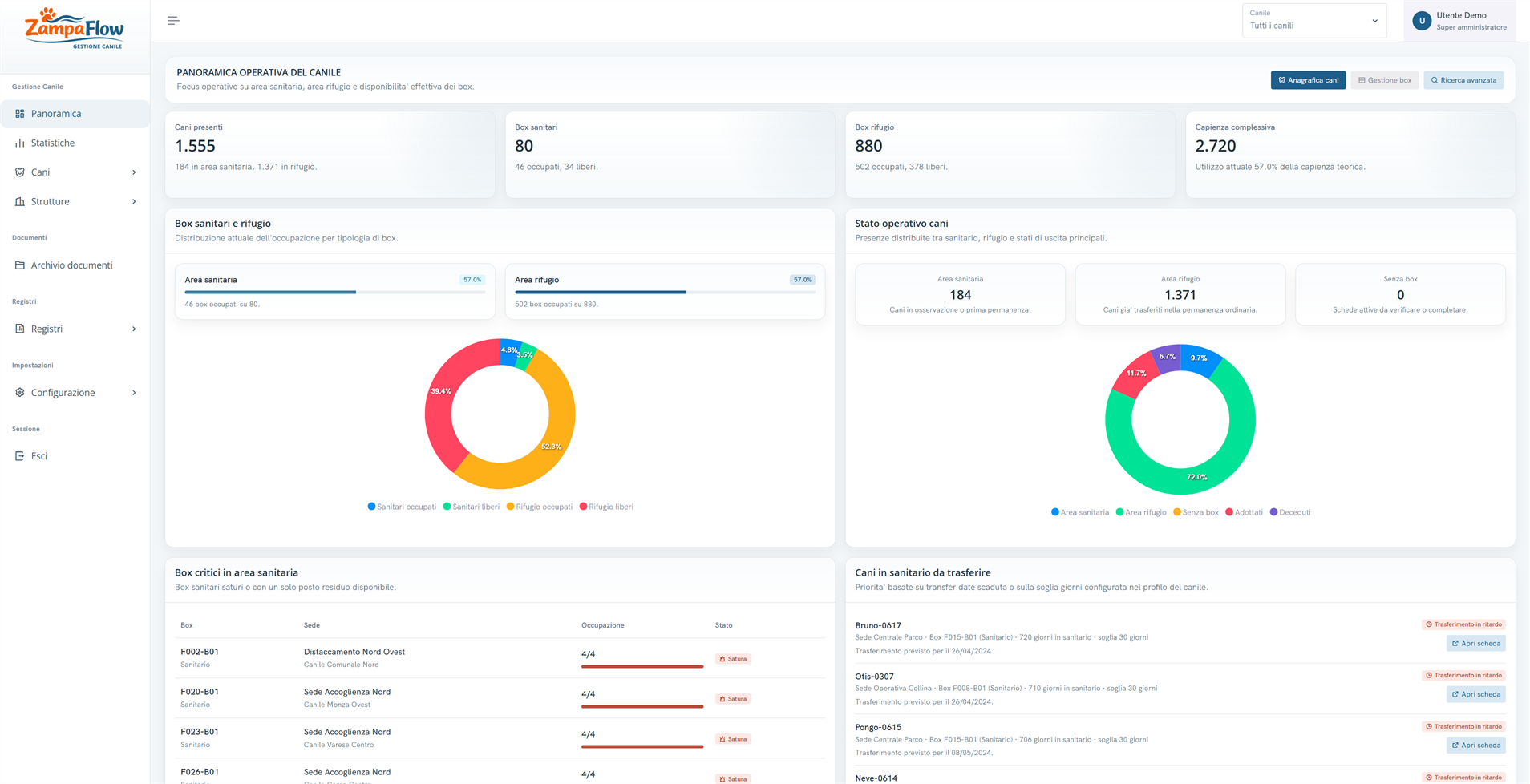Open the Utente Demo account menu
Viewport: 1530px width, 784px height.
[1459, 21]
